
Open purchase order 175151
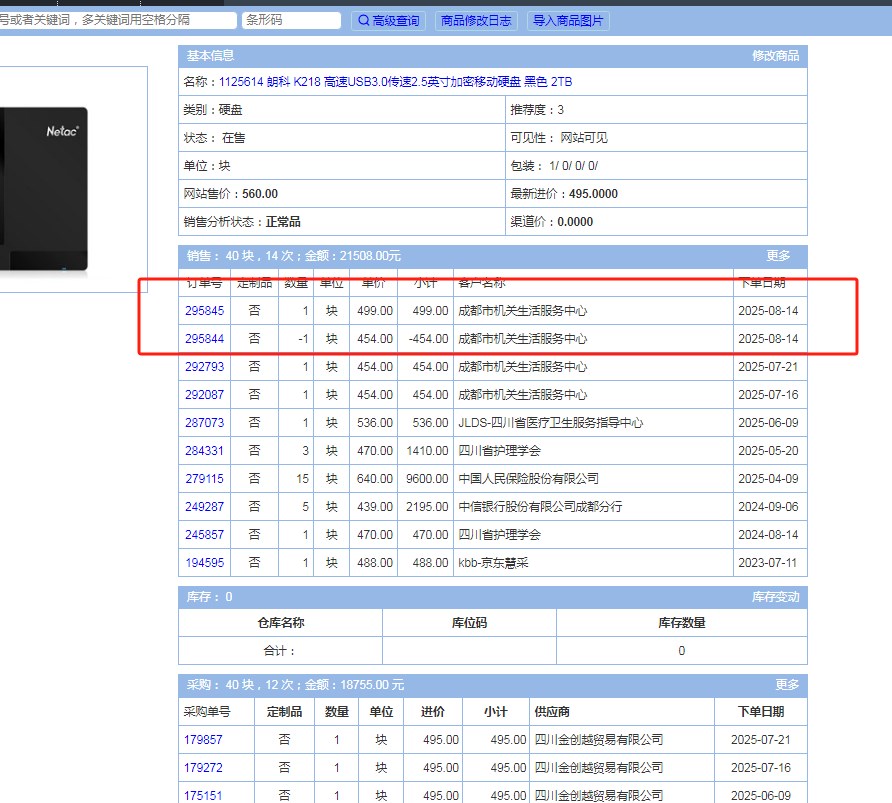pos(203,796)
